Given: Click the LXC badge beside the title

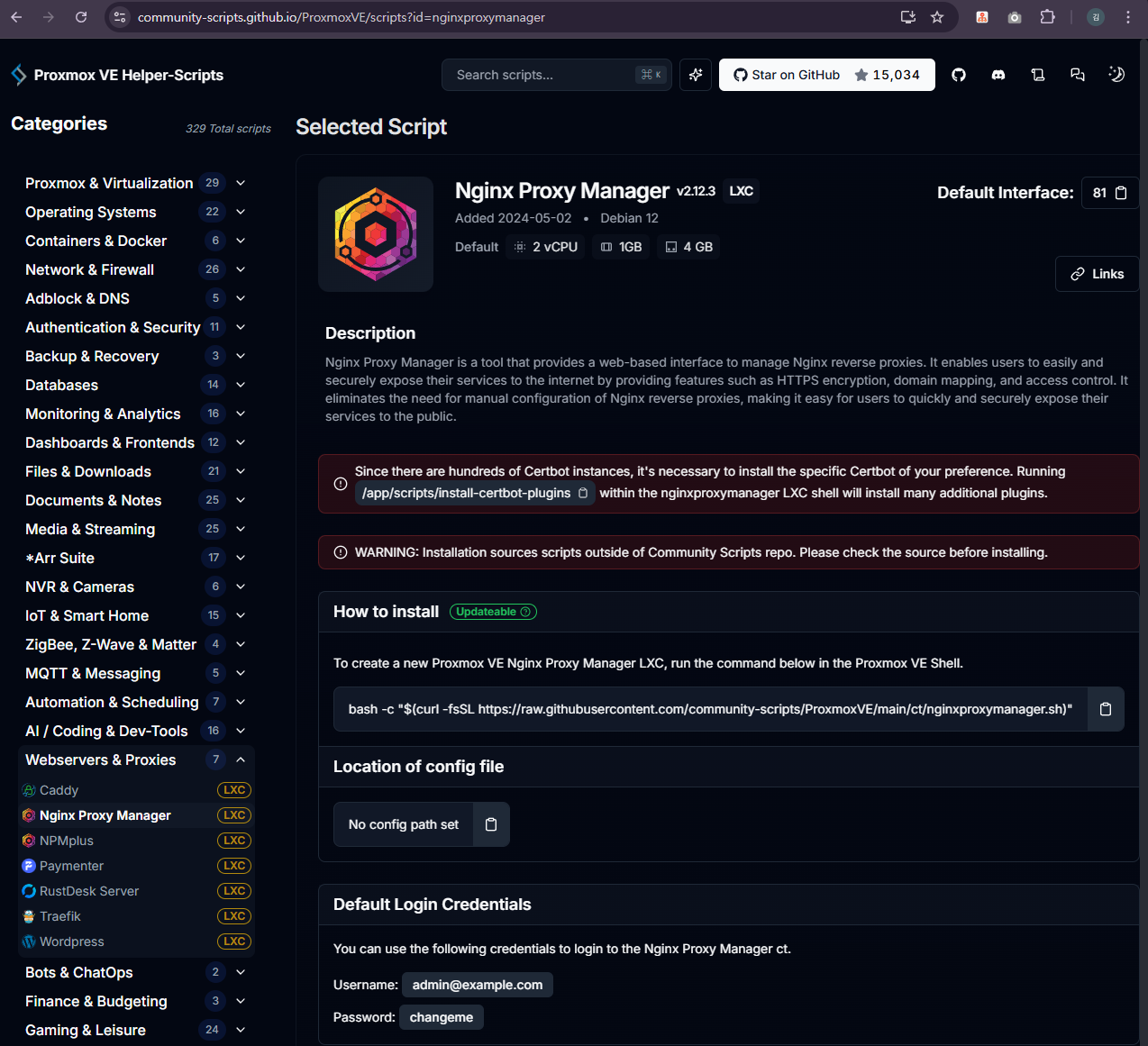Looking at the screenshot, I should click(x=741, y=191).
